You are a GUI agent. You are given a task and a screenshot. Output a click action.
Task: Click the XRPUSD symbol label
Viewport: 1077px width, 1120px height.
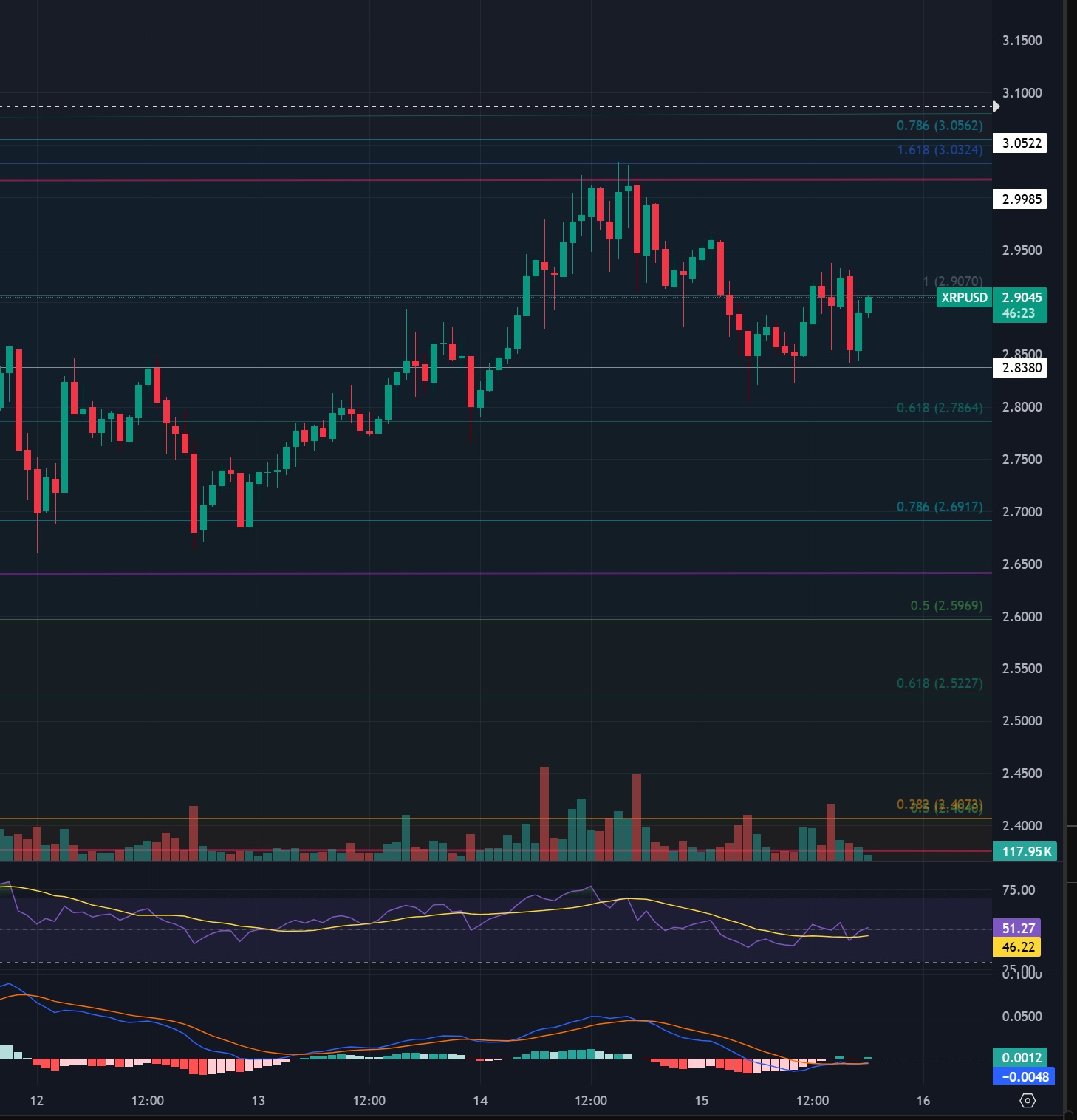(964, 298)
